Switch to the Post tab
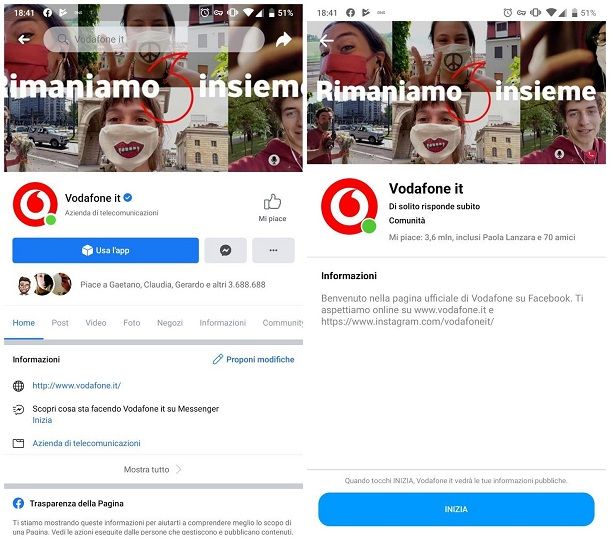Viewport: 610px width, 539px height. click(x=60, y=323)
